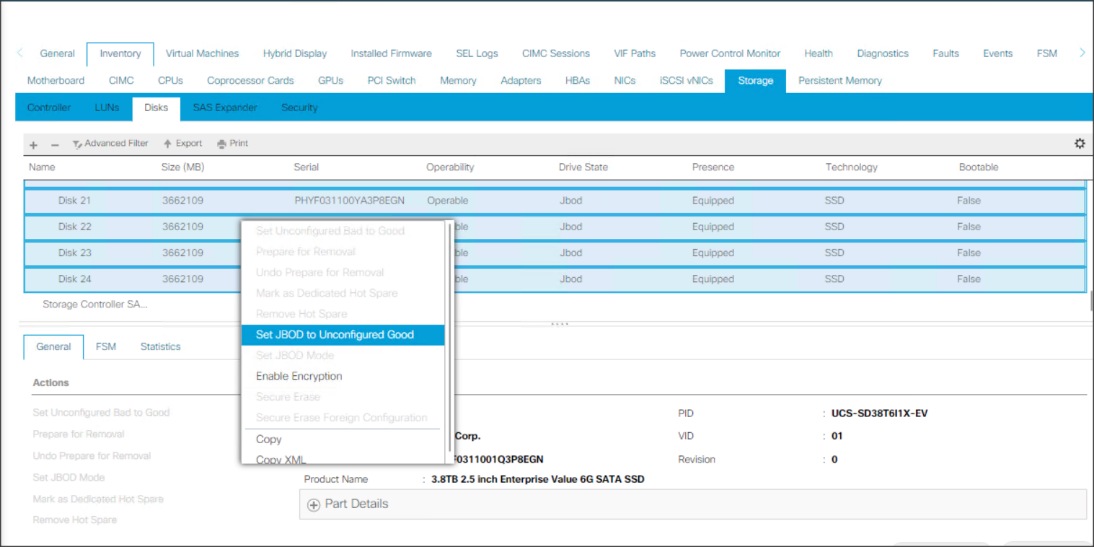Click the minus icon to collapse all rows
The width and height of the screenshot is (1094, 547).
tap(55, 144)
